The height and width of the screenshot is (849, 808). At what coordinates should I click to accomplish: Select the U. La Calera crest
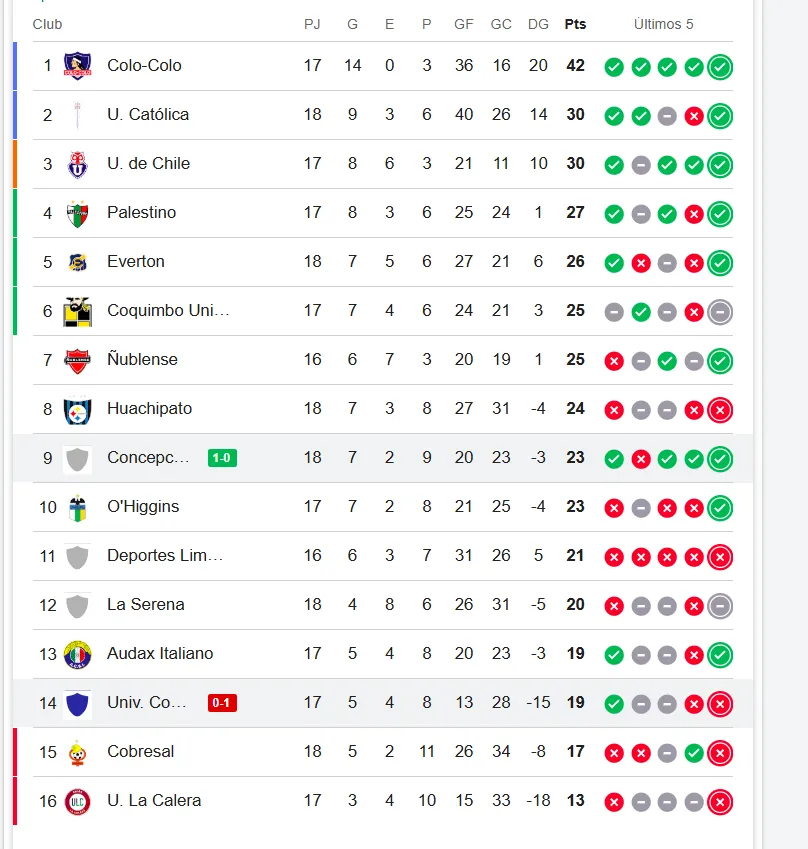[77, 802]
